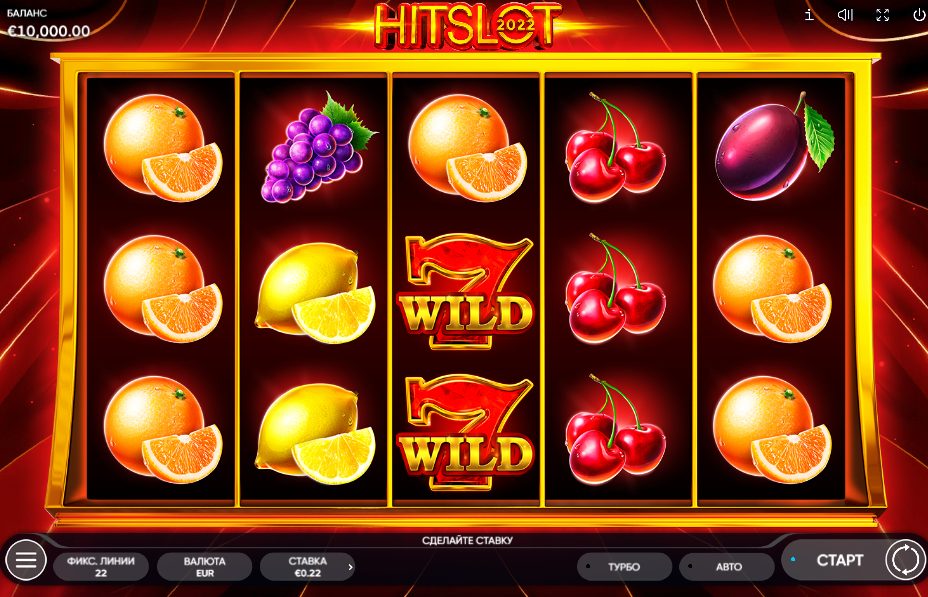Click the circular spin arrows icon
The image size is (928, 597).
pyautogui.click(x=905, y=559)
